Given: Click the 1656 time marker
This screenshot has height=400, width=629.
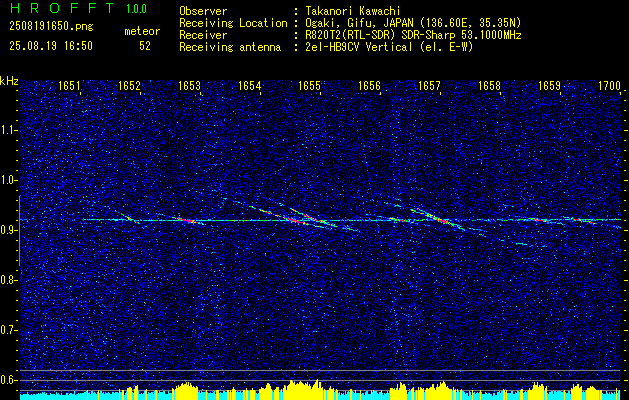Looking at the screenshot, I should (369, 86).
